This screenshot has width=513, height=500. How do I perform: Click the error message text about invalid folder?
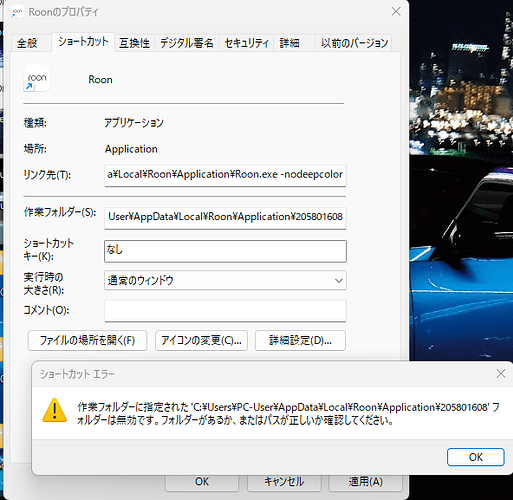click(x=288, y=414)
